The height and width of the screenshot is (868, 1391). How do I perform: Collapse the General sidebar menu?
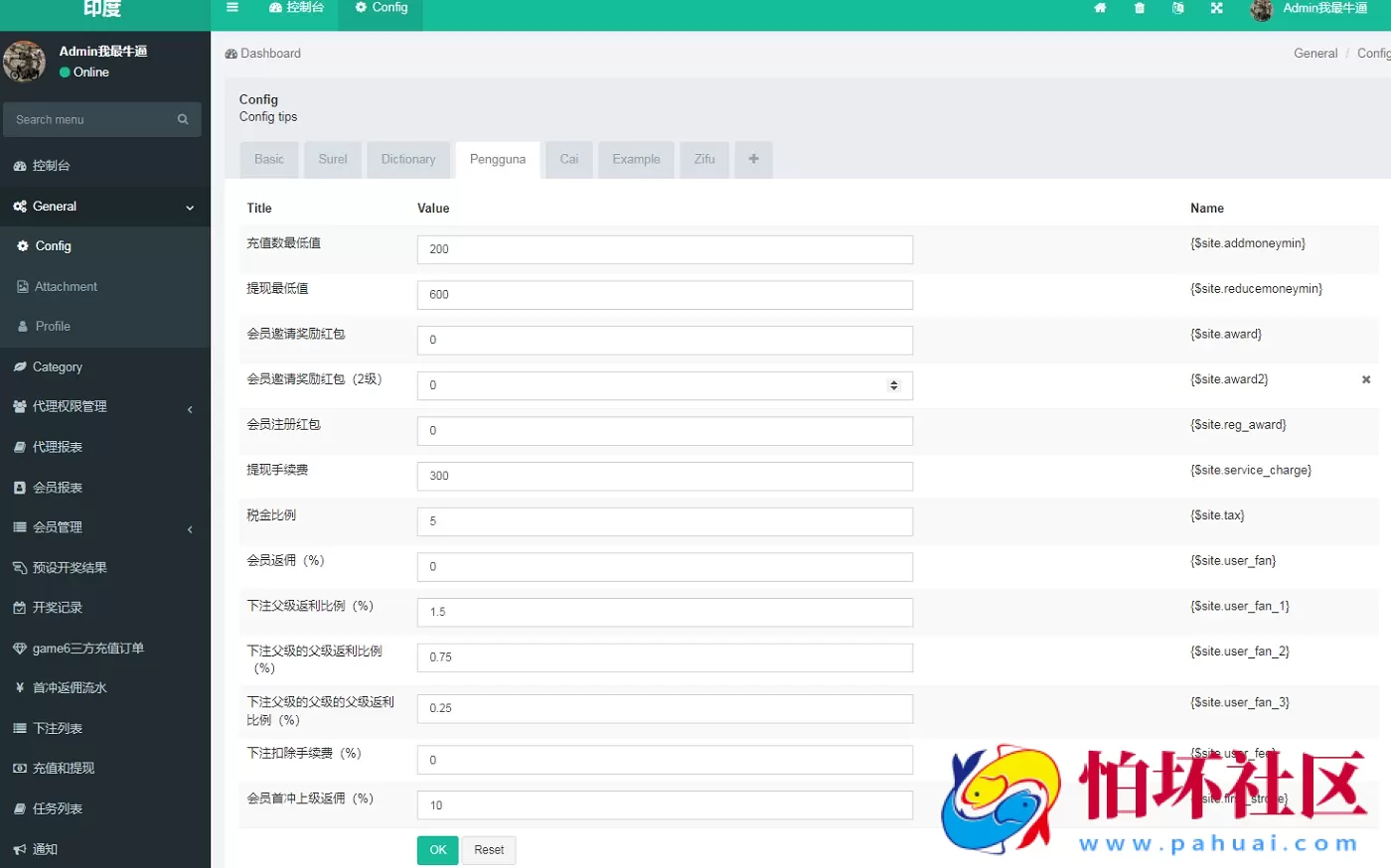click(190, 208)
